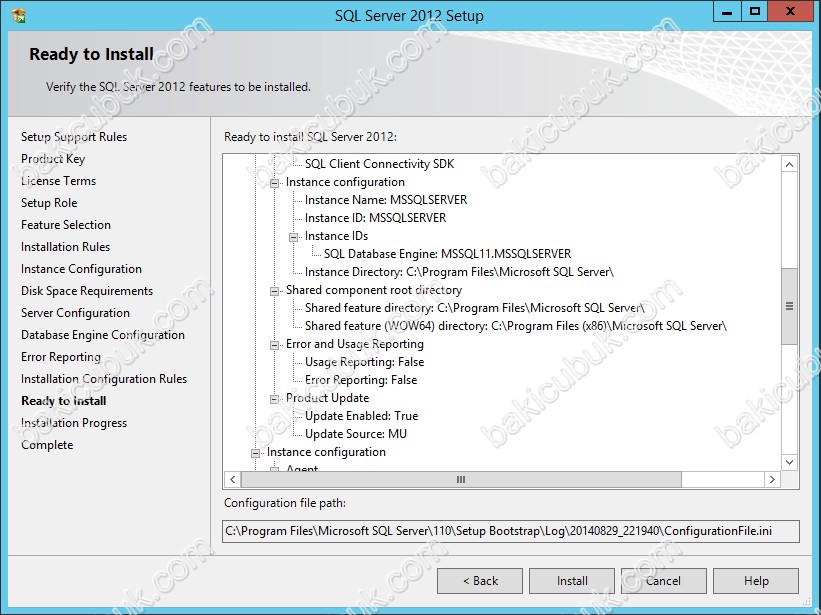This screenshot has width=821, height=615.
Task: Click the SQL Server Setup title bar icon
Action: click(19, 16)
